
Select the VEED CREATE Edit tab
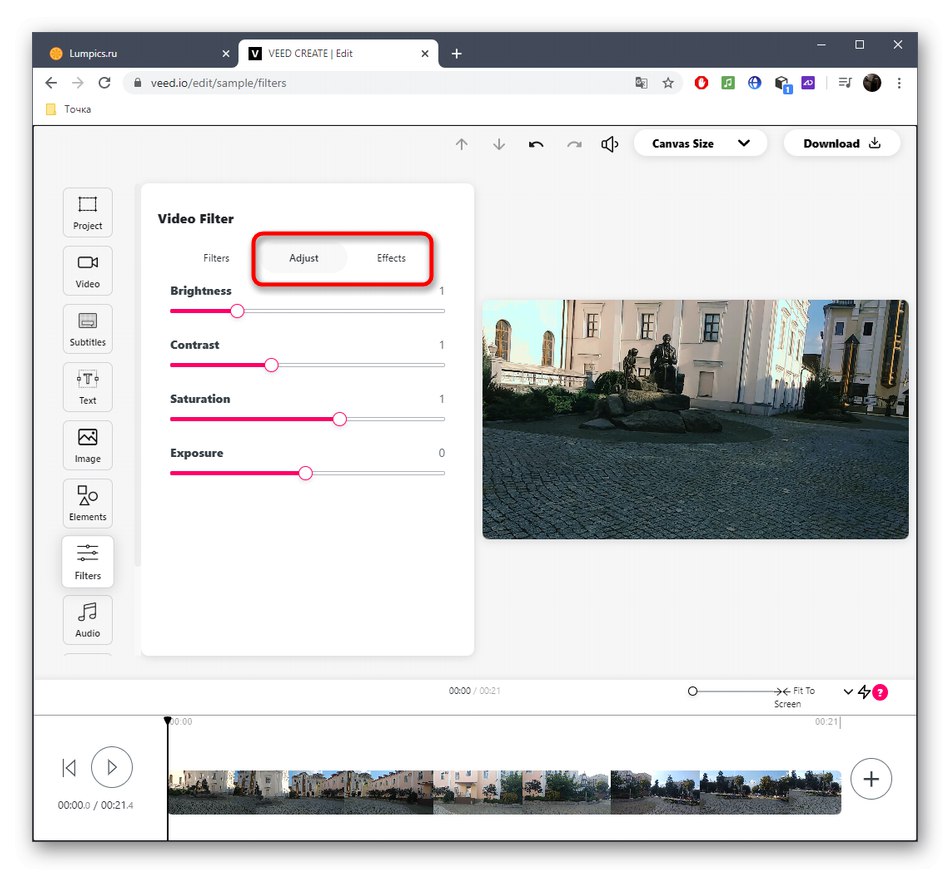pyautogui.click(x=337, y=53)
